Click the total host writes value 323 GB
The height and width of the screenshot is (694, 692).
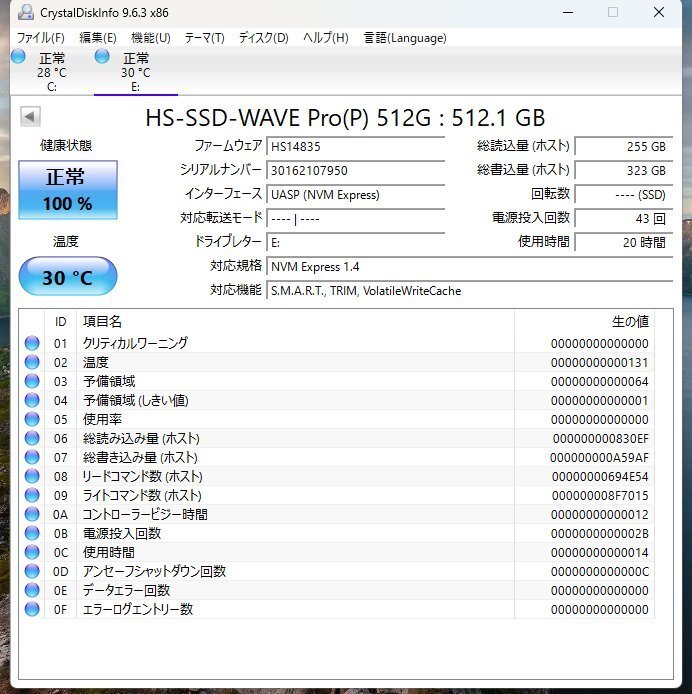click(624, 170)
